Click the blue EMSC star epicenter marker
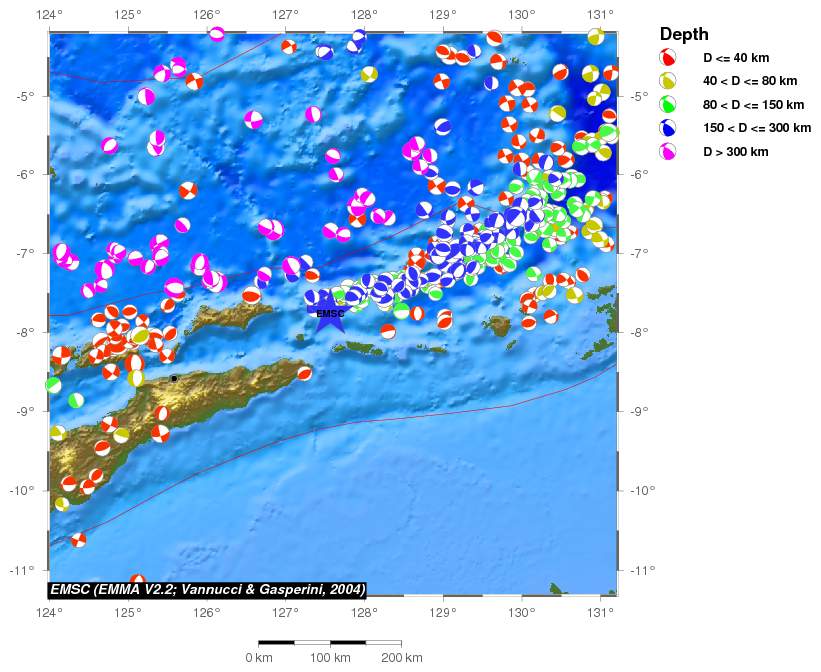The width and height of the screenshot is (821, 672). 330,313
